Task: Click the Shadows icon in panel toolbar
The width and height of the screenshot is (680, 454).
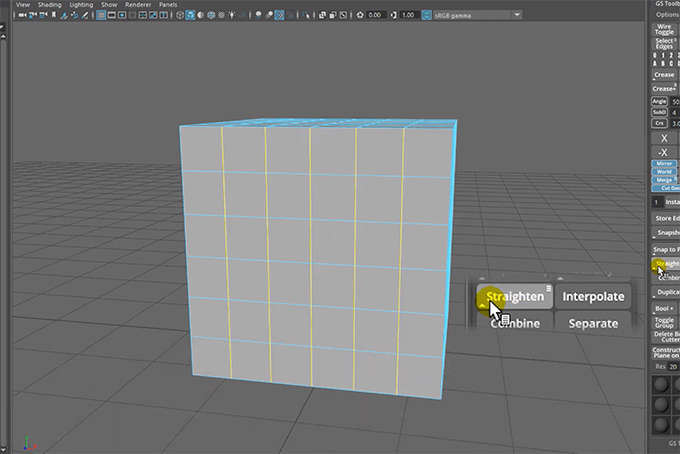Action: [x=242, y=15]
